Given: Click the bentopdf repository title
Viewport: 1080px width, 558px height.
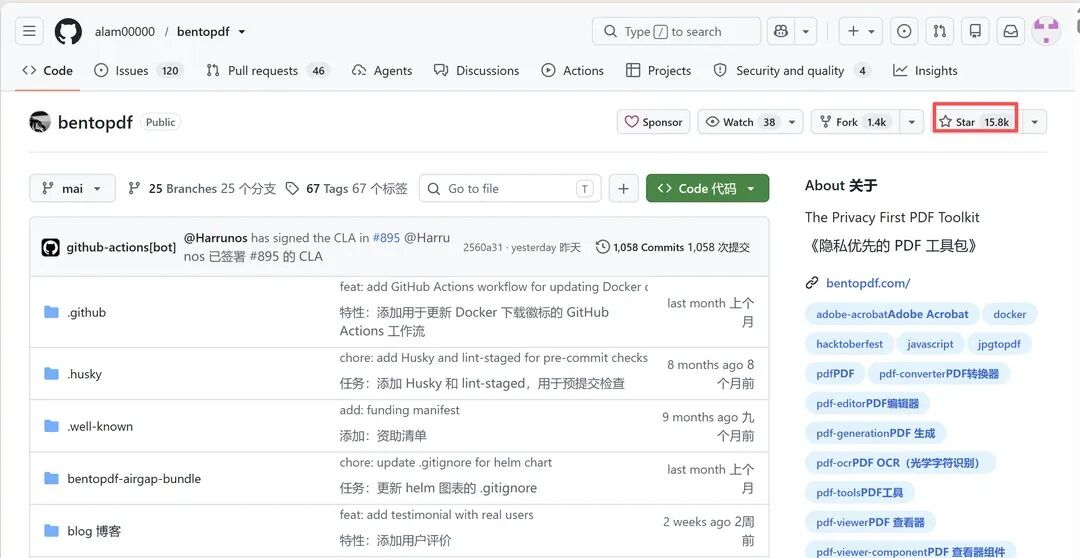Looking at the screenshot, I should pyautogui.click(x=95, y=123).
